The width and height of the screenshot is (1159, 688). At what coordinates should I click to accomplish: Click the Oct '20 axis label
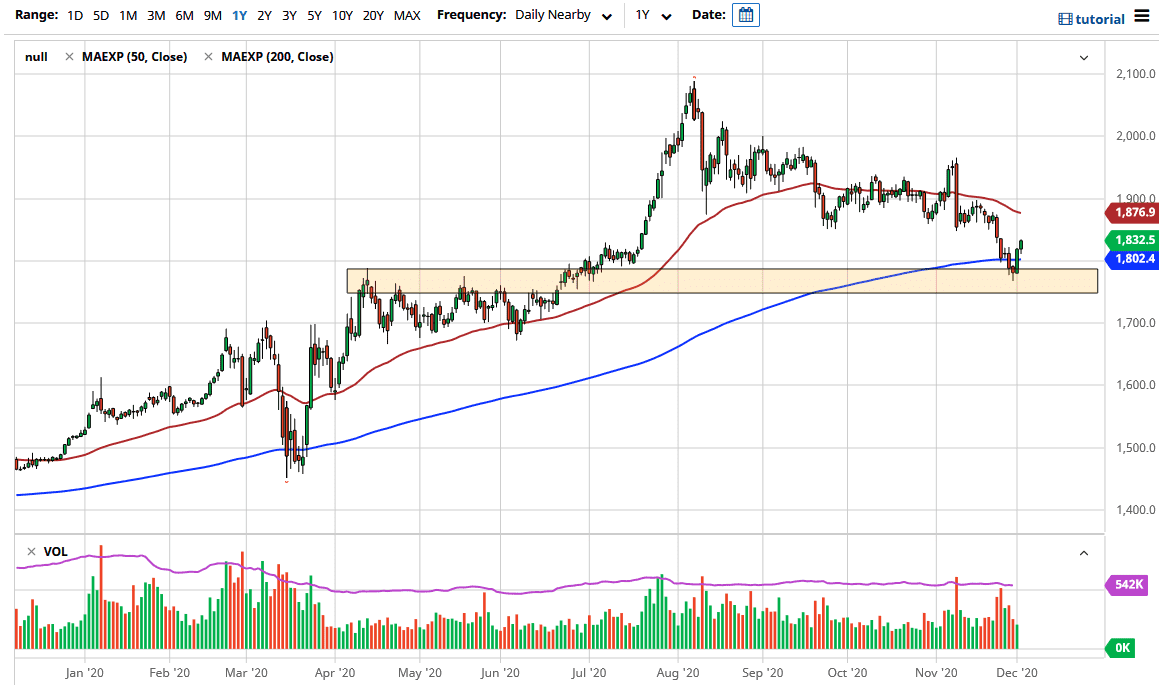point(847,672)
